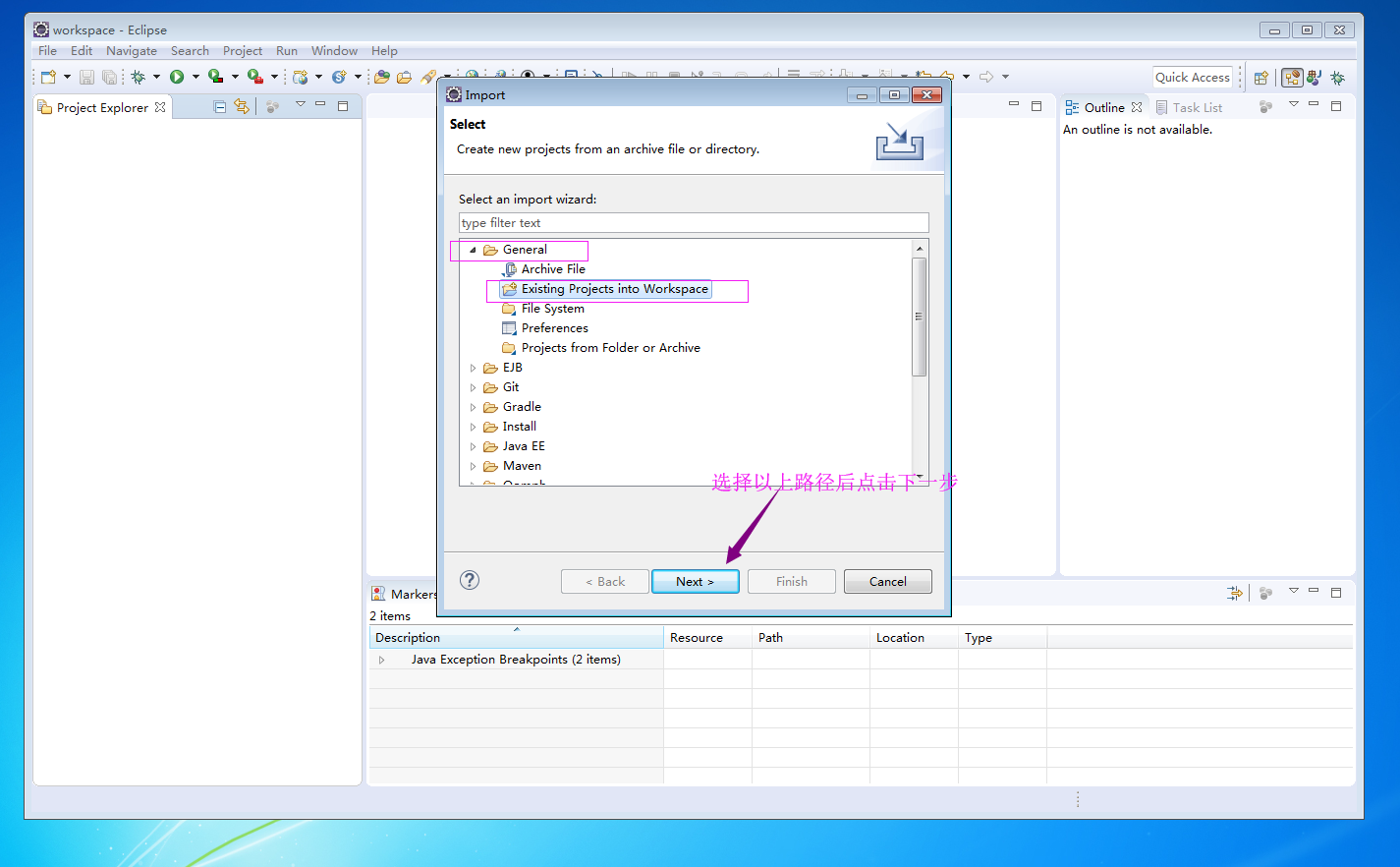Open Project Explorer view menu
1400x867 pixels.
(301, 104)
